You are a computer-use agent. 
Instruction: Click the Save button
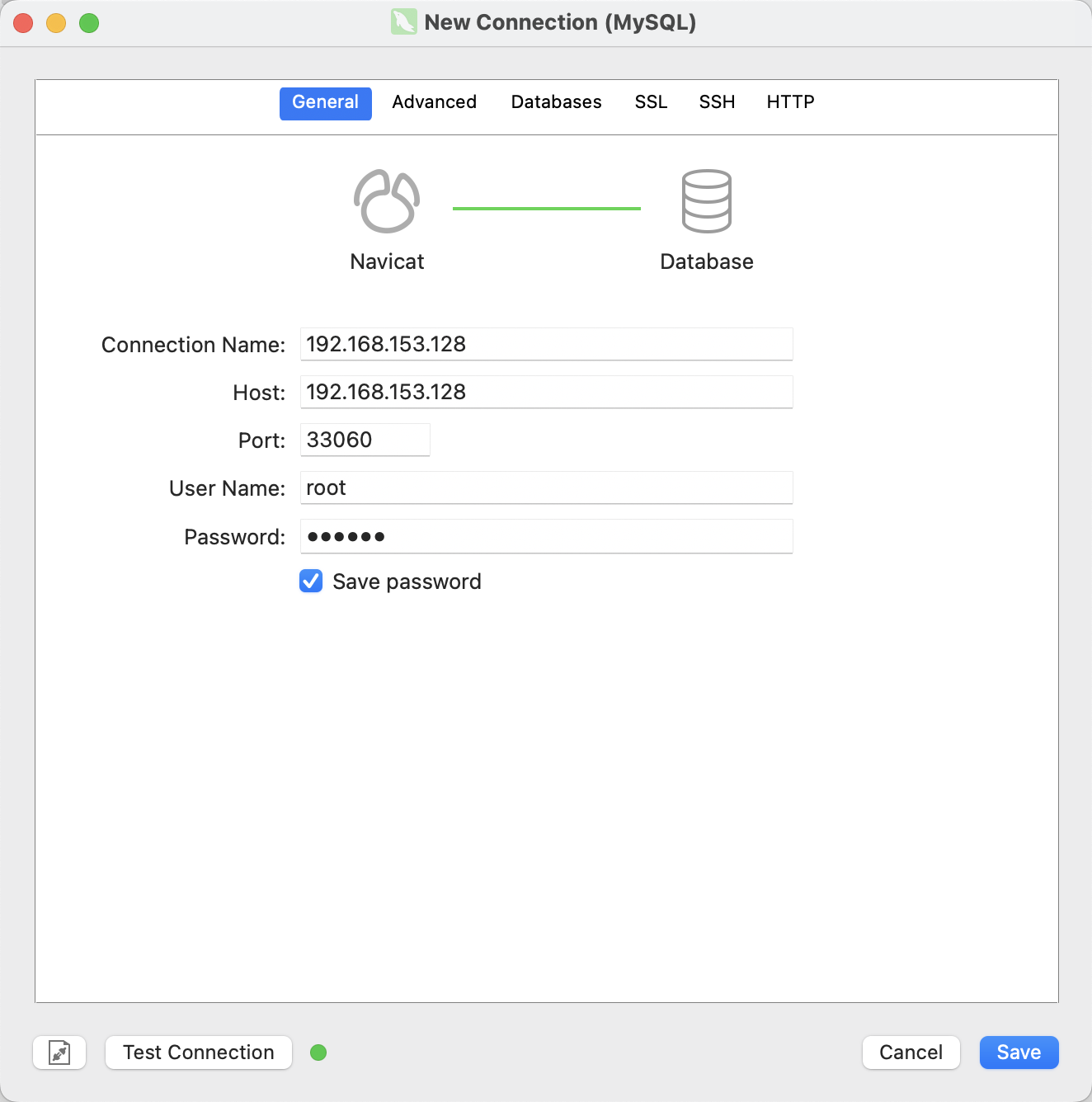1019,1053
